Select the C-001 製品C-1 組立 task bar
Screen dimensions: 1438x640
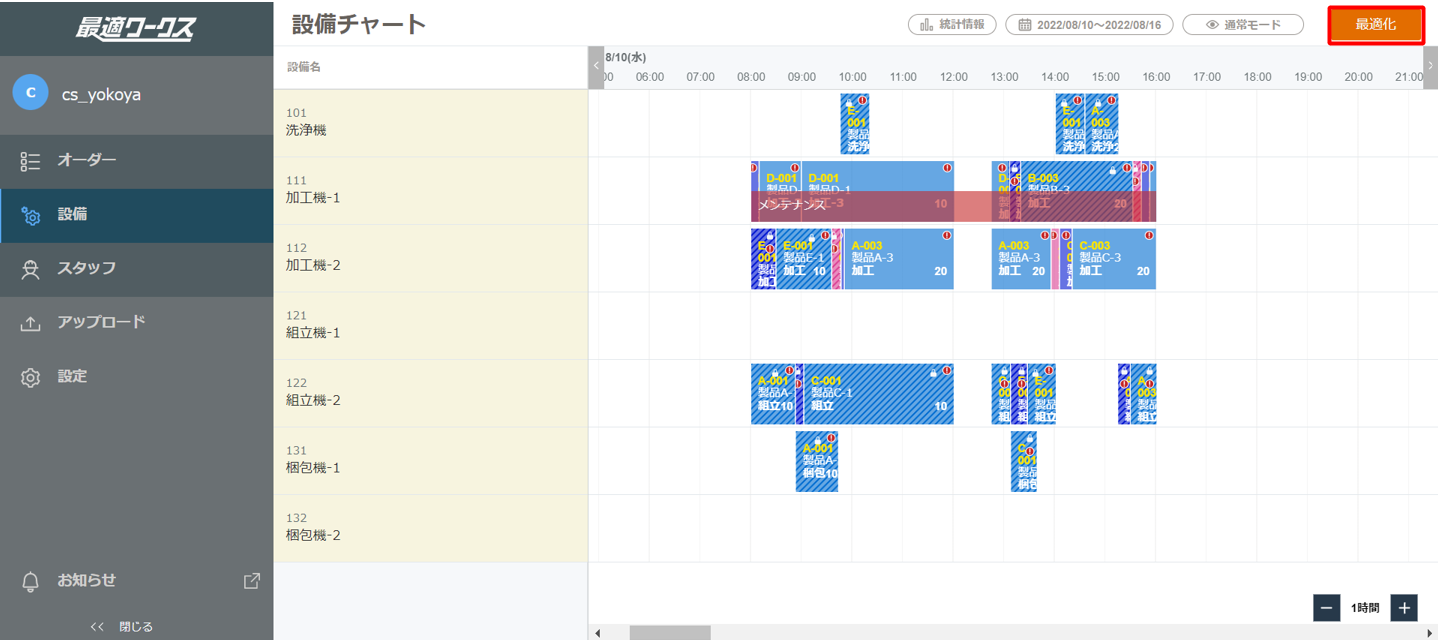point(879,394)
